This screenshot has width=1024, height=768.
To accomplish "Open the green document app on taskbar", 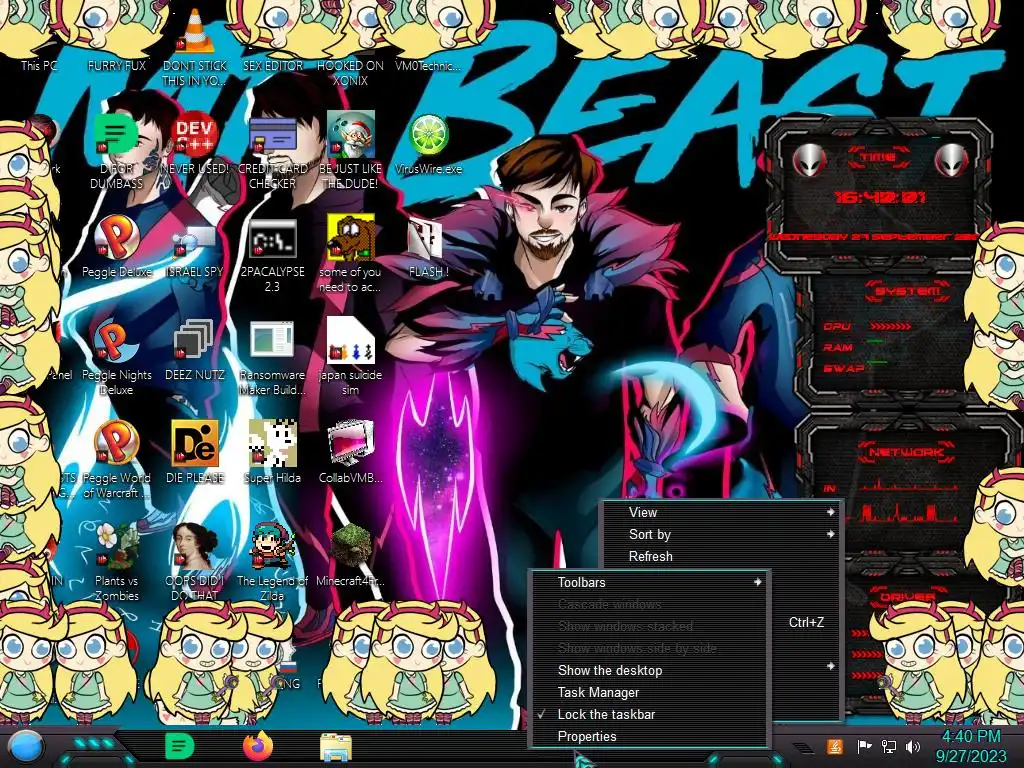I will [x=180, y=746].
